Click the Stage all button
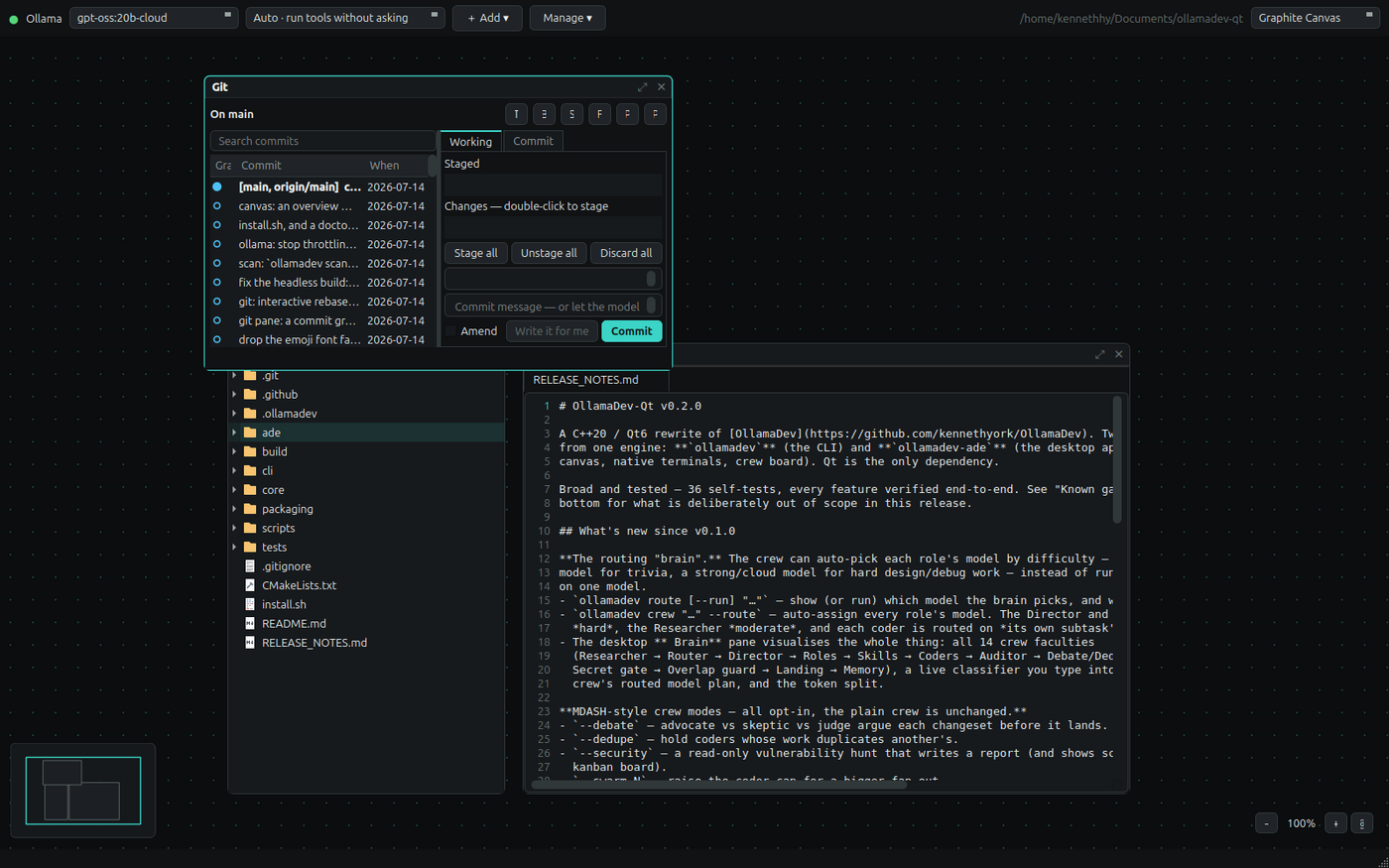 click(x=476, y=253)
